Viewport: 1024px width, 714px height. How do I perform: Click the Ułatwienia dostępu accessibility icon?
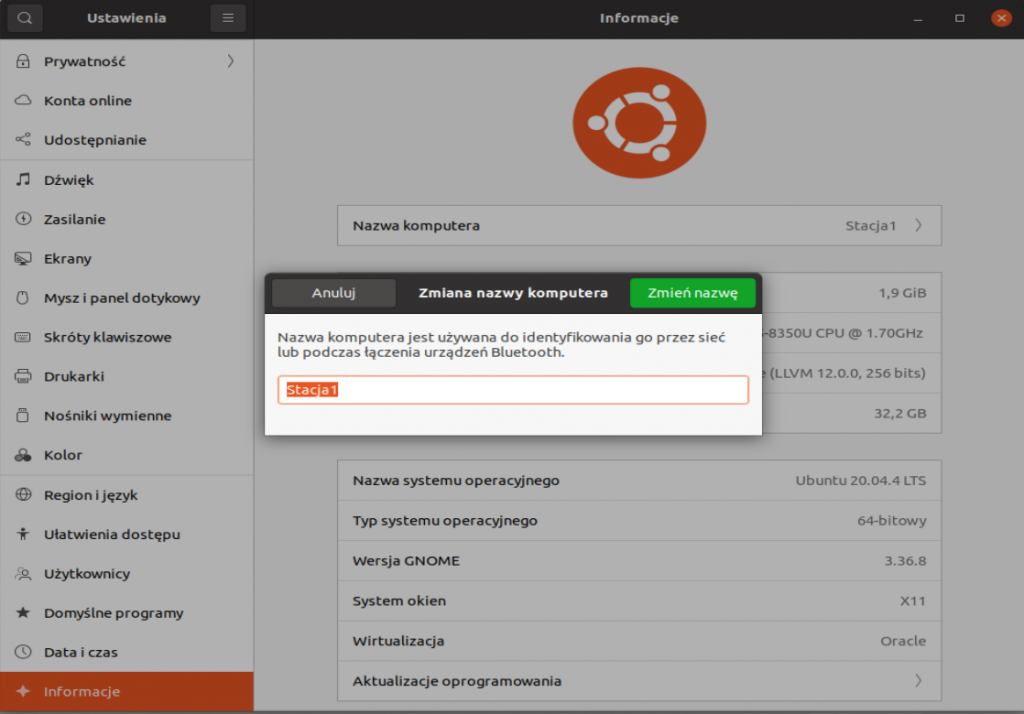(x=23, y=534)
